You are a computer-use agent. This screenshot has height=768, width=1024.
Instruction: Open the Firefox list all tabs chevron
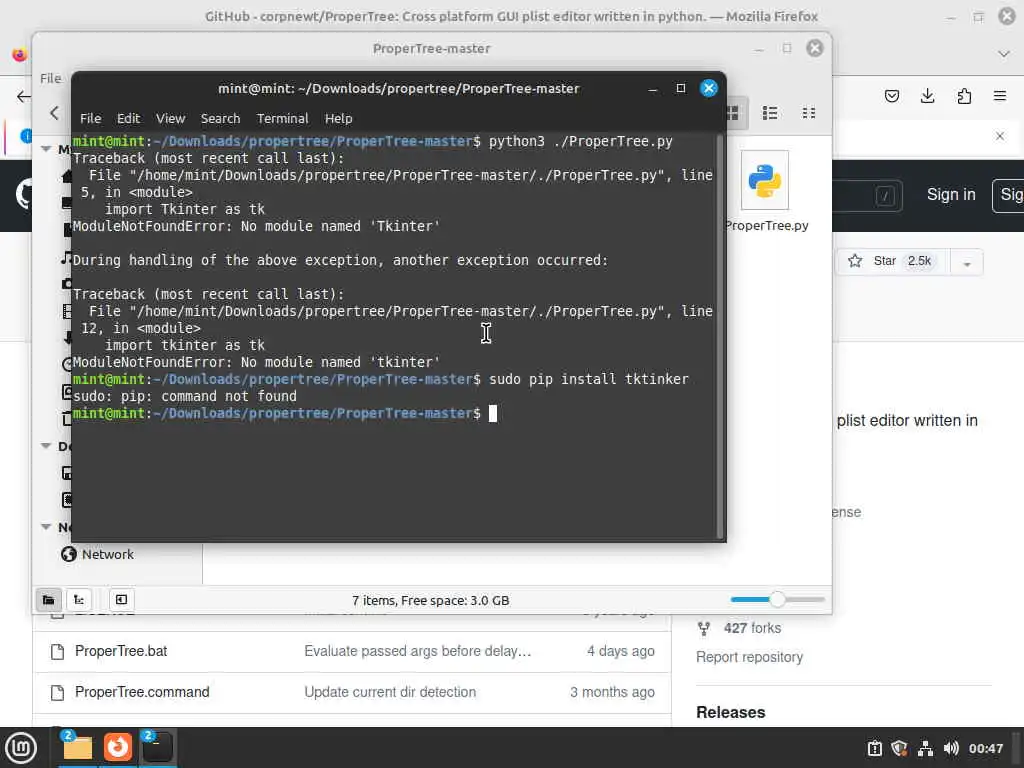[1004, 54]
